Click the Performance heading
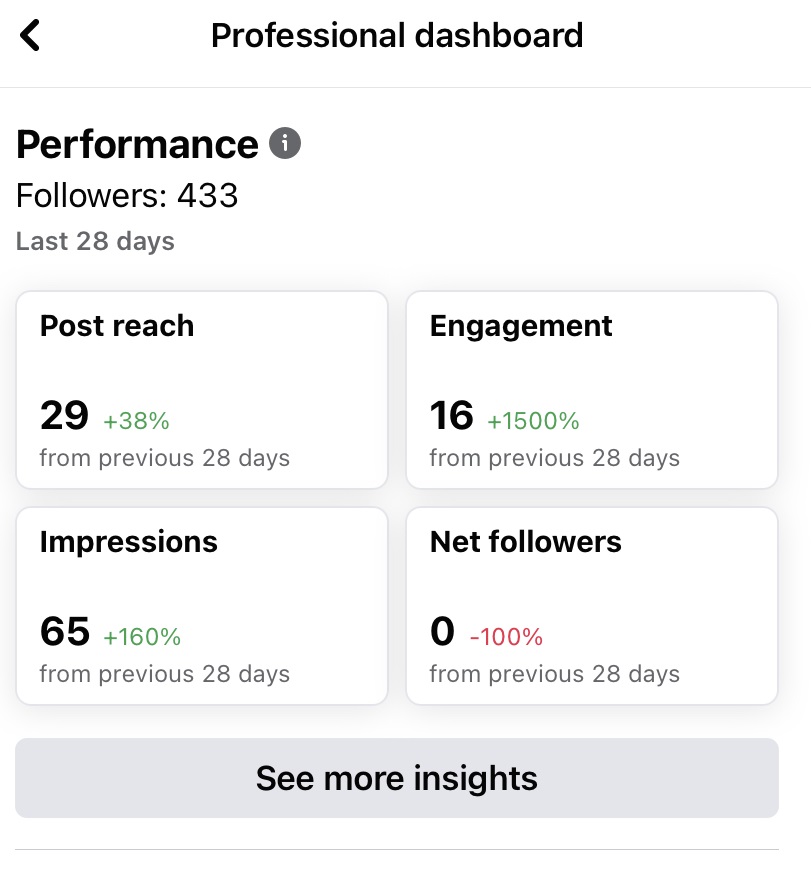 [137, 145]
